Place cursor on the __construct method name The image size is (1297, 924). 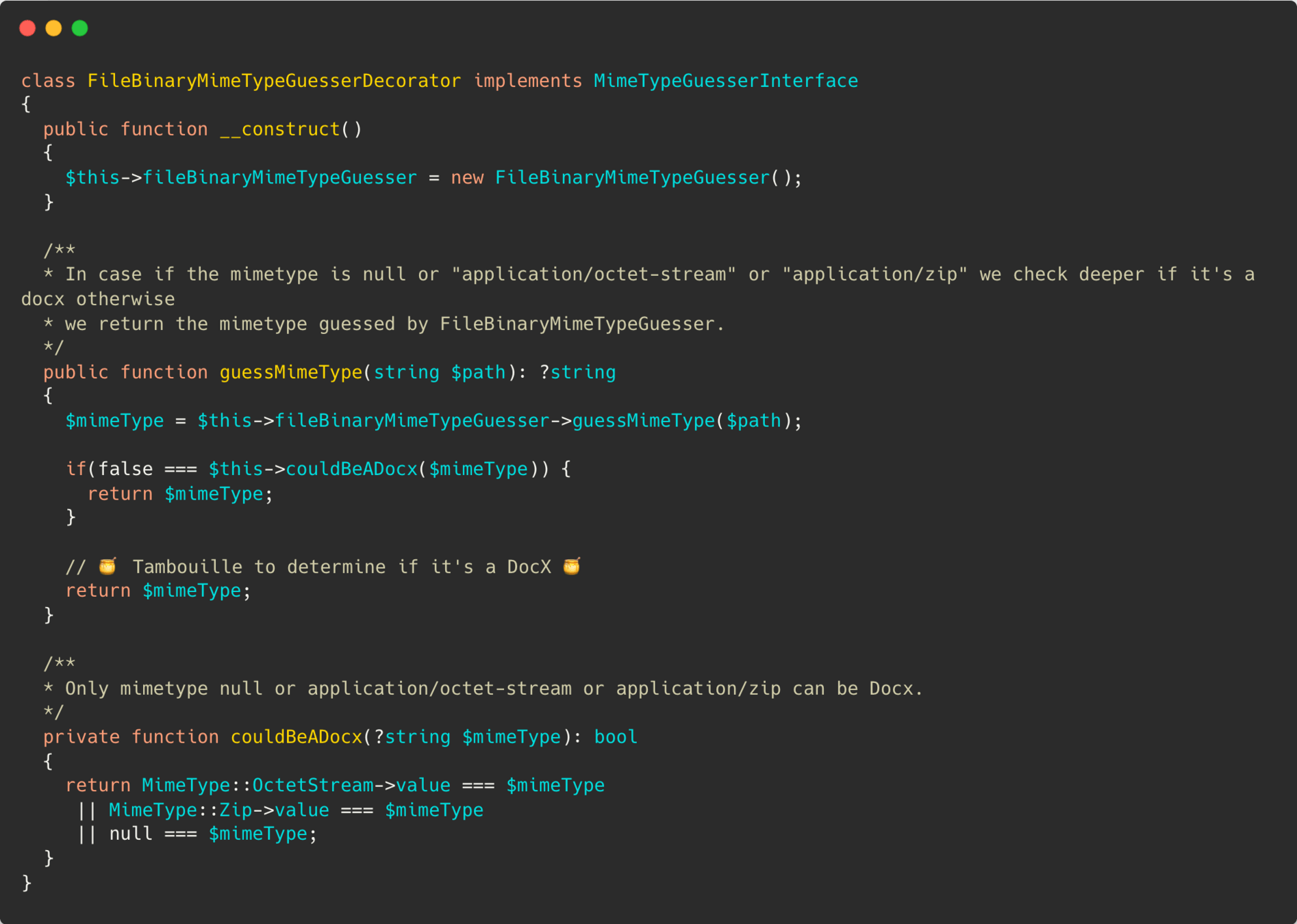[x=280, y=129]
